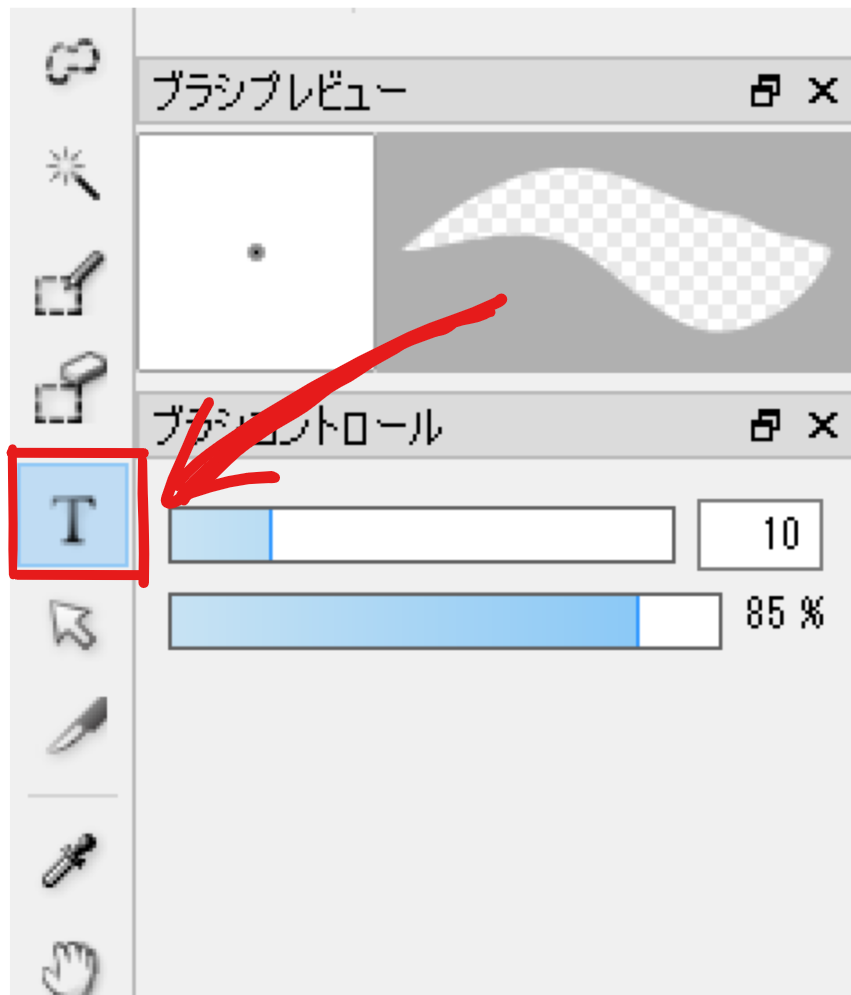851x995 pixels.
Task: Close the ブラシコントロール panel
Action: coord(822,427)
